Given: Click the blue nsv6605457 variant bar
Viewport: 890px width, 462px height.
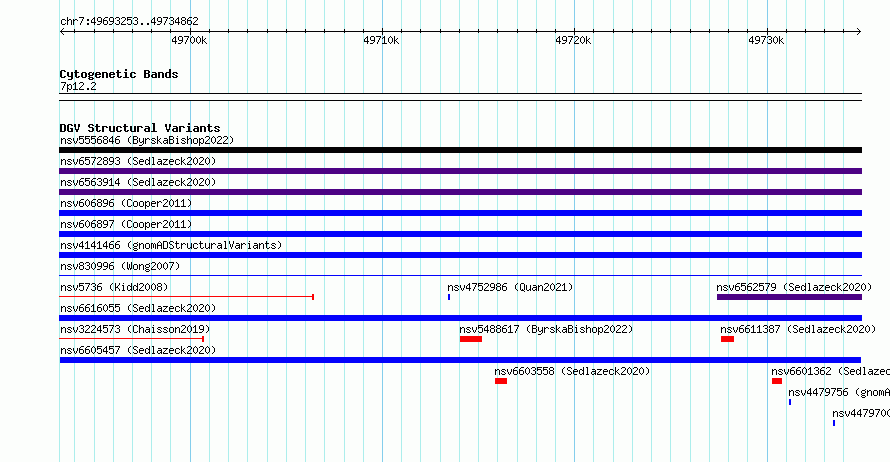Looking at the screenshot, I should [460, 360].
